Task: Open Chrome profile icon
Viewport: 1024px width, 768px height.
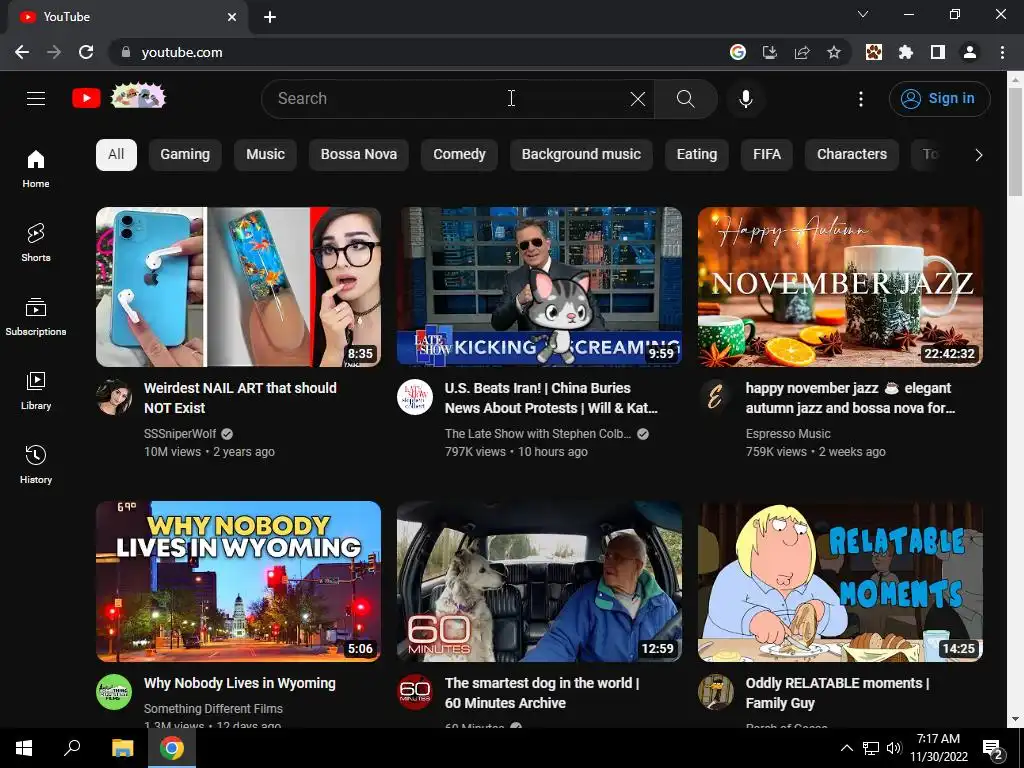Action: (970, 52)
